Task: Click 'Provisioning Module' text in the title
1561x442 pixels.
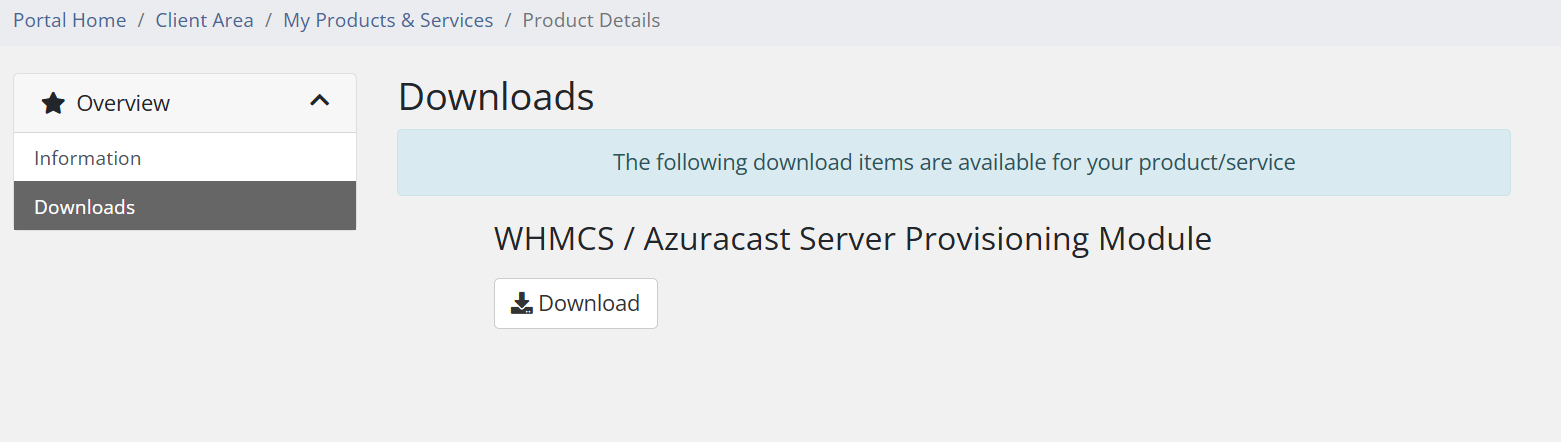Action: click(x=1058, y=239)
